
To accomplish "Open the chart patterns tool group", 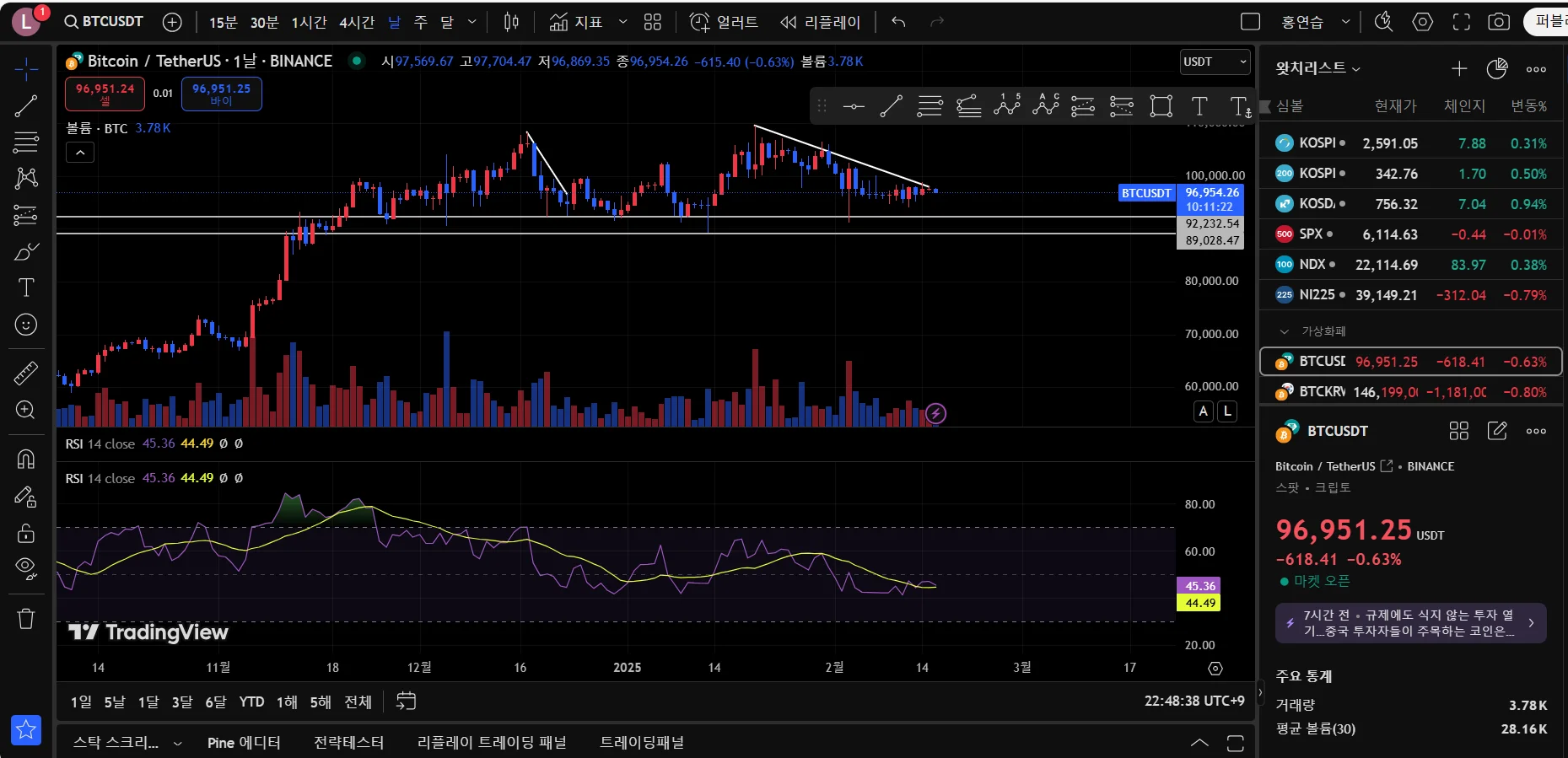I will point(26,178).
